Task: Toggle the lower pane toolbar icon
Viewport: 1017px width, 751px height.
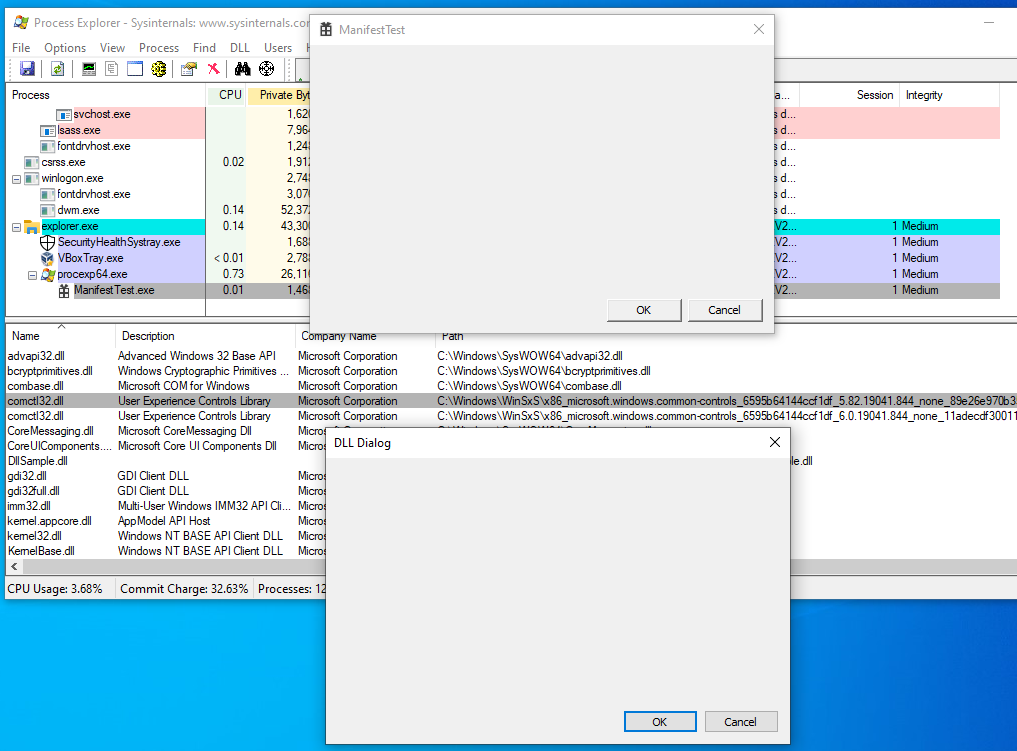Action: point(135,69)
